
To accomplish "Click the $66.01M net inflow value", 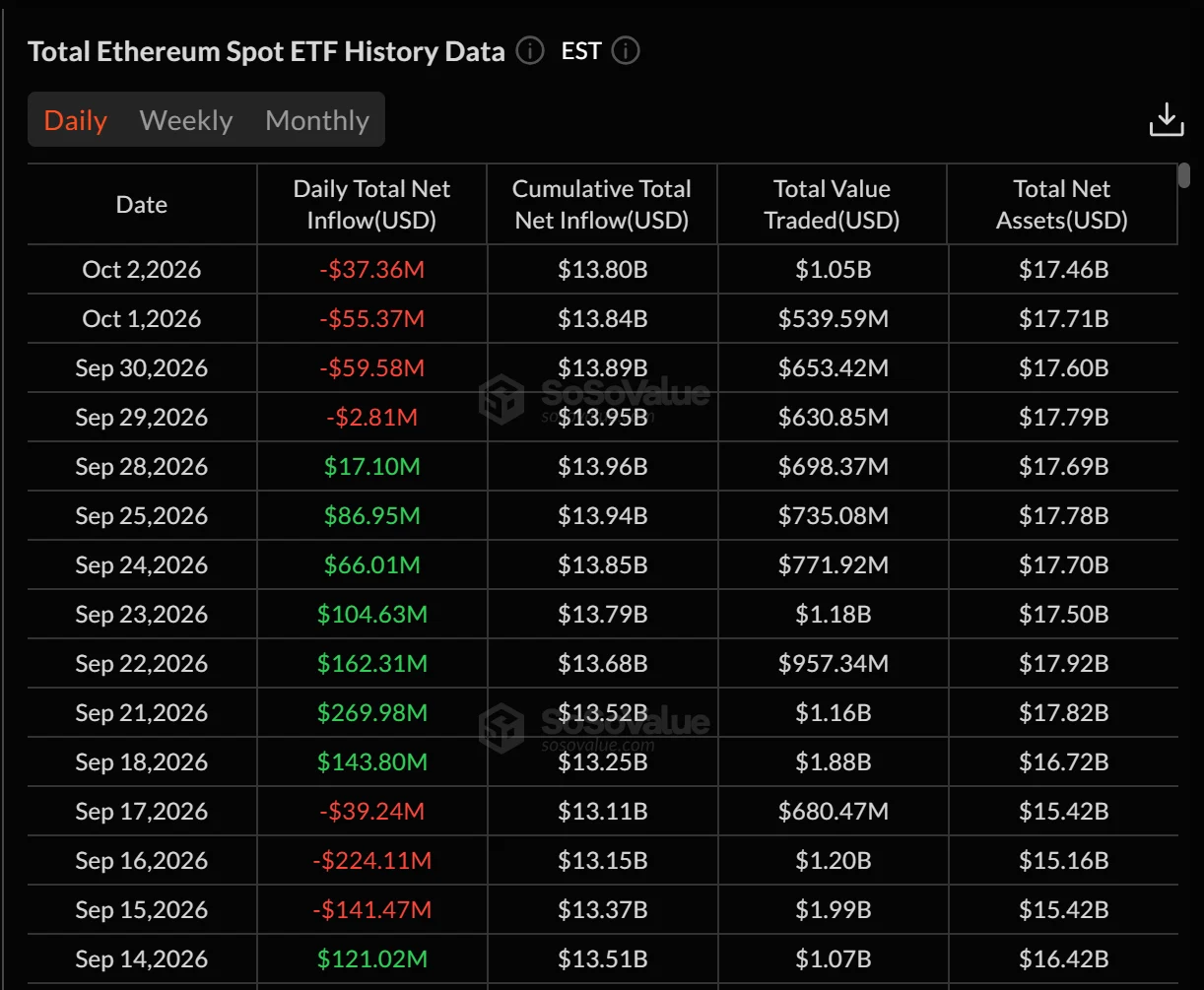I will 371,564.
